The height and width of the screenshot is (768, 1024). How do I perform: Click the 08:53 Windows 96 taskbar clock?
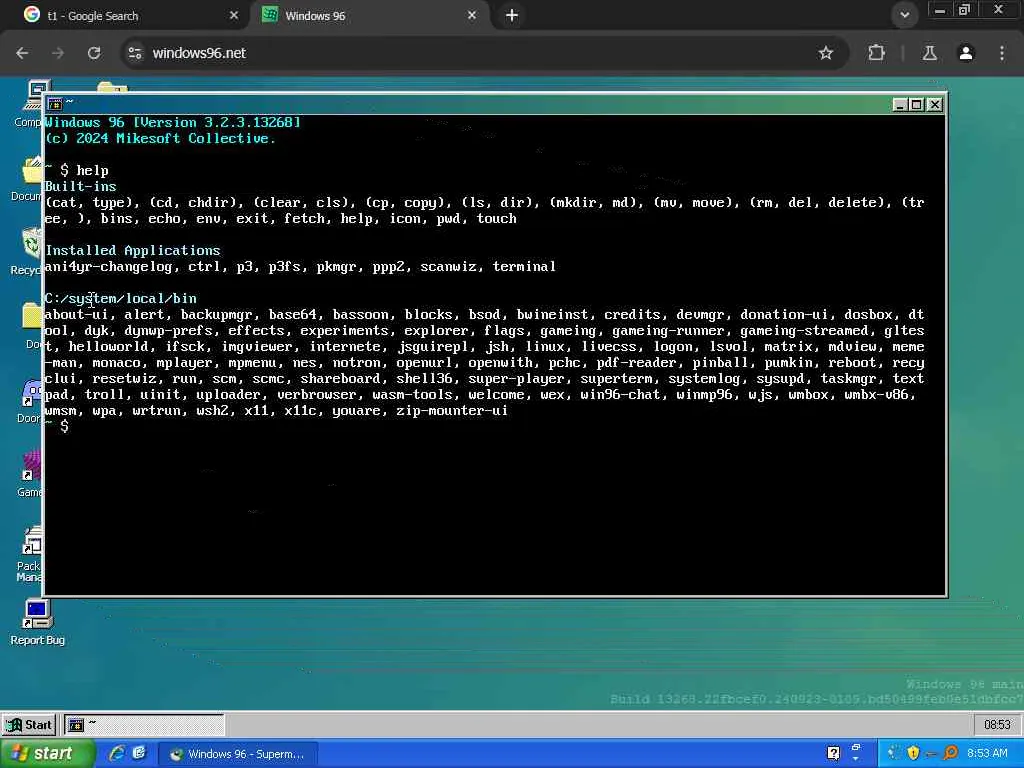(997, 725)
